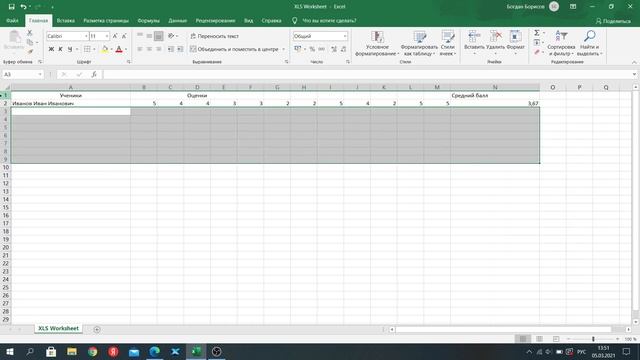The width and height of the screenshot is (640, 360).
Task: Expand Объединить и поместить в центре arrow
Action: coord(284,49)
